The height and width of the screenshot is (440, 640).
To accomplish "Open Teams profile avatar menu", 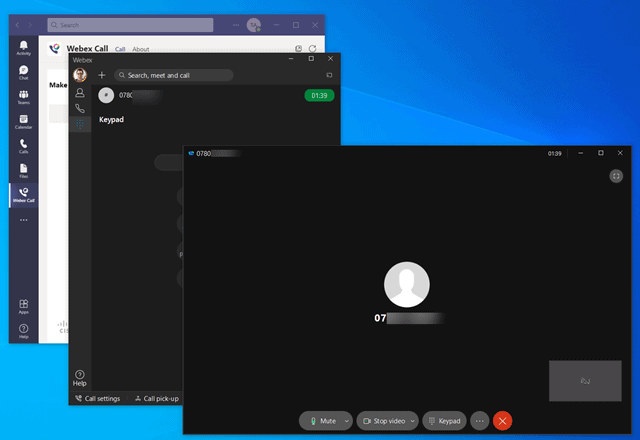I will tap(253, 25).
